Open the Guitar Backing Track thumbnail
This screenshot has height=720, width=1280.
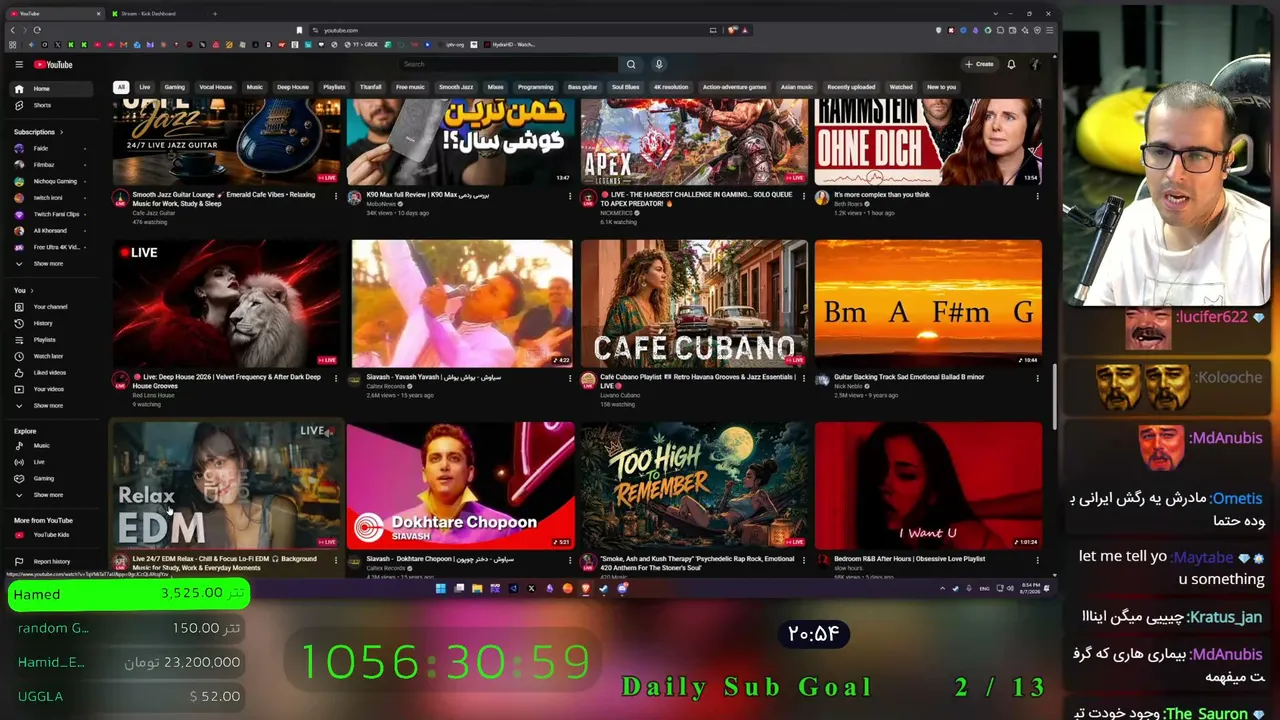928,303
